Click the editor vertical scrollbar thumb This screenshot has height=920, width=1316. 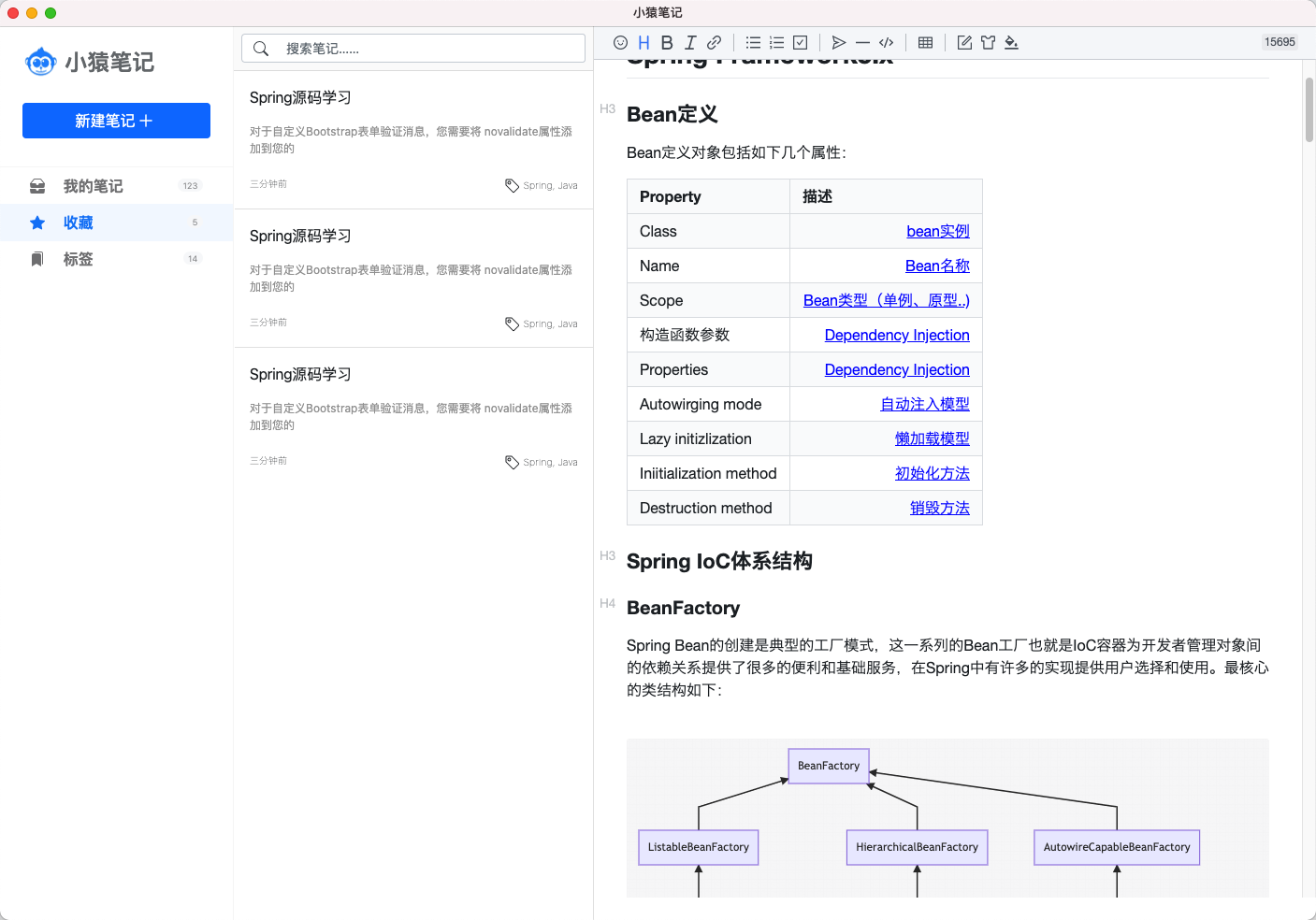tap(1309, 109)
